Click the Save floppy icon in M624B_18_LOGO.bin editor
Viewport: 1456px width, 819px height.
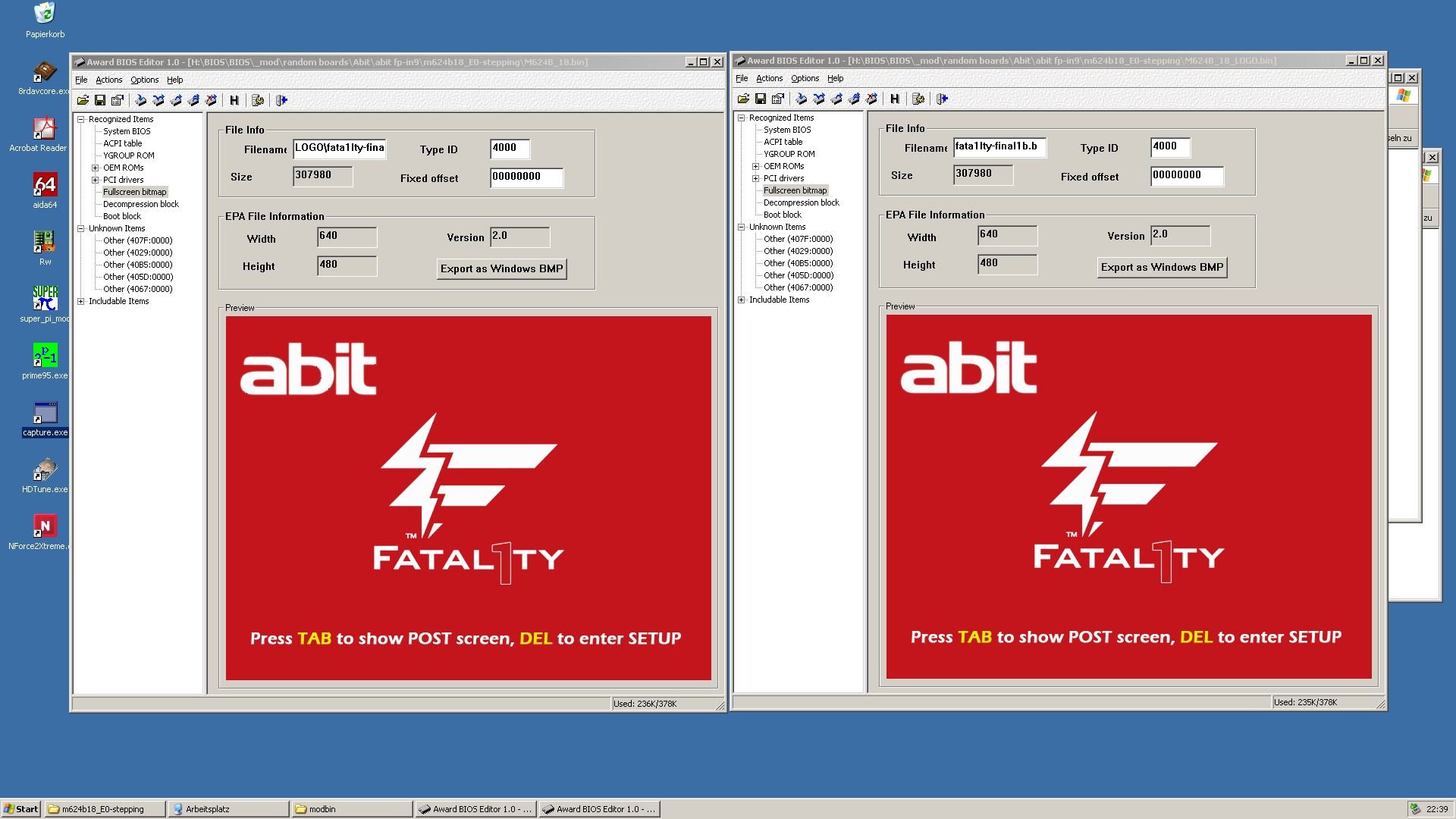click(x=761, y=99)
